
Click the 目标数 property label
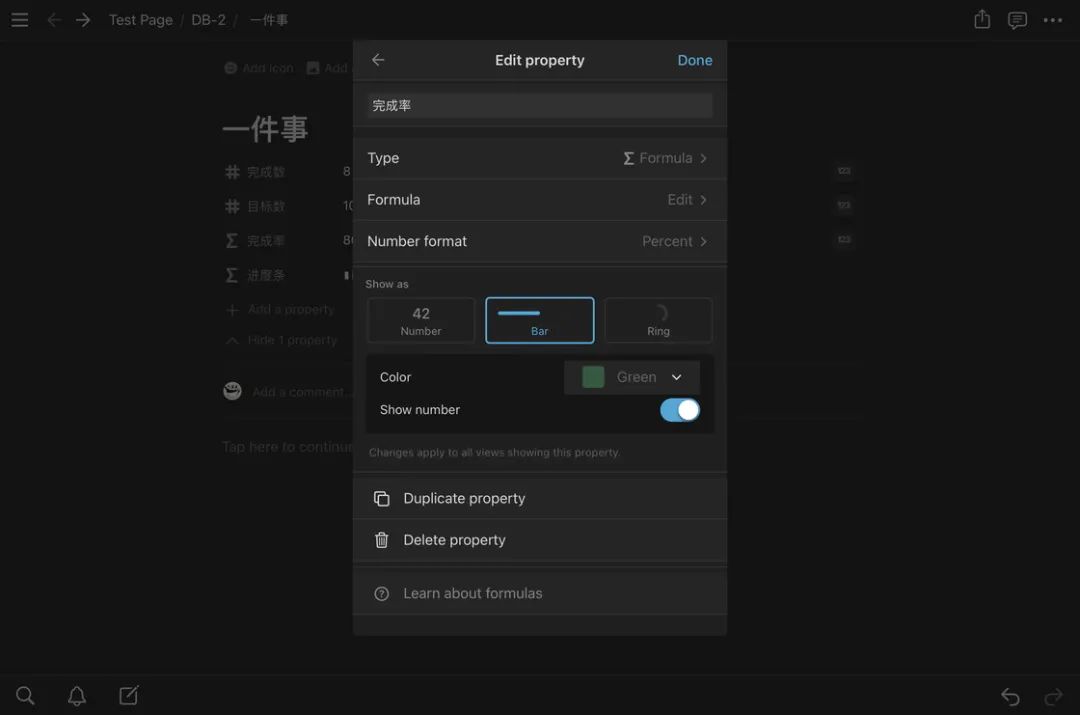[x=266, y=206]
